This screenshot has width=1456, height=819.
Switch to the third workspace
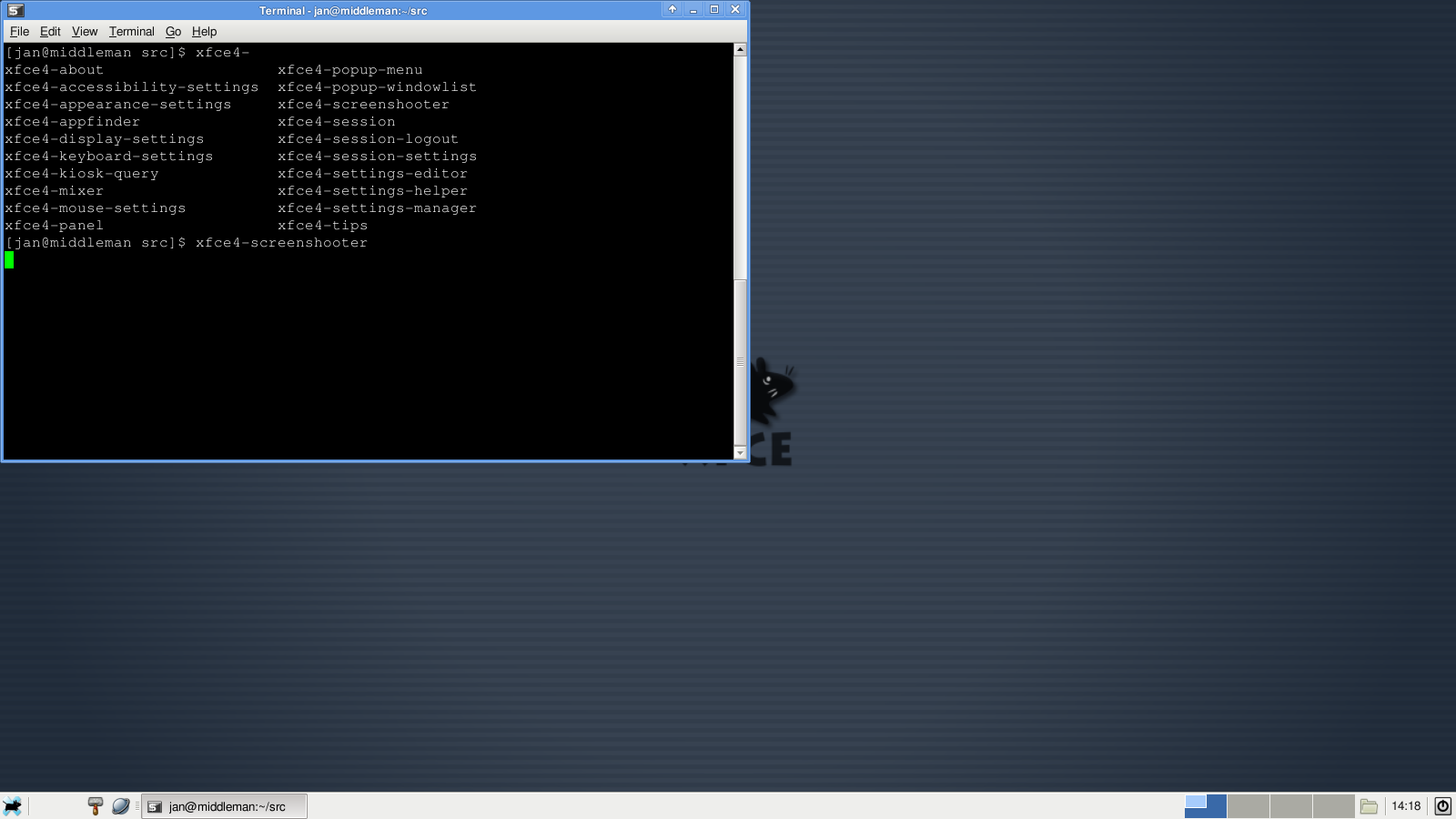click(1290, 806)
